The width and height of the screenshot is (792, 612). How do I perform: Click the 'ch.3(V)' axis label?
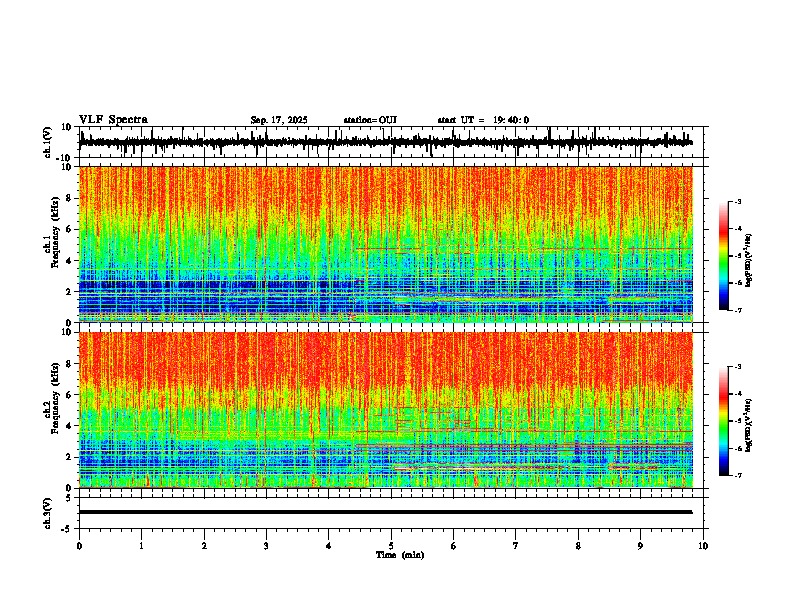[x=48, y=513]
